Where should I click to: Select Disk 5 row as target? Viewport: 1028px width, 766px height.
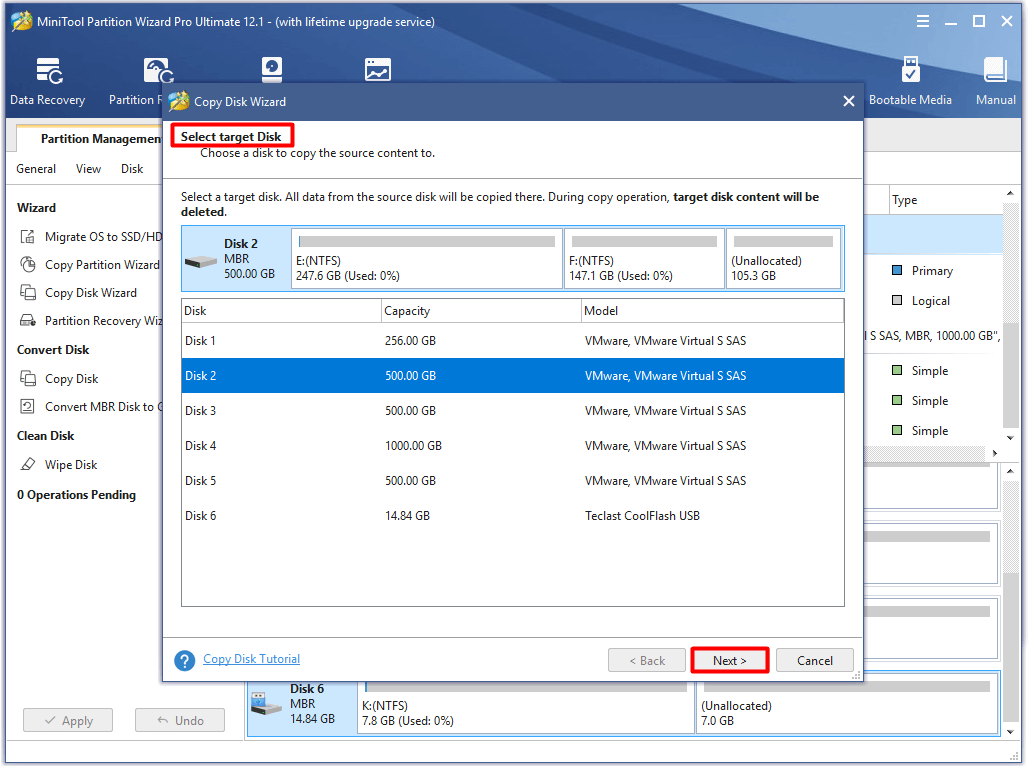513,481
